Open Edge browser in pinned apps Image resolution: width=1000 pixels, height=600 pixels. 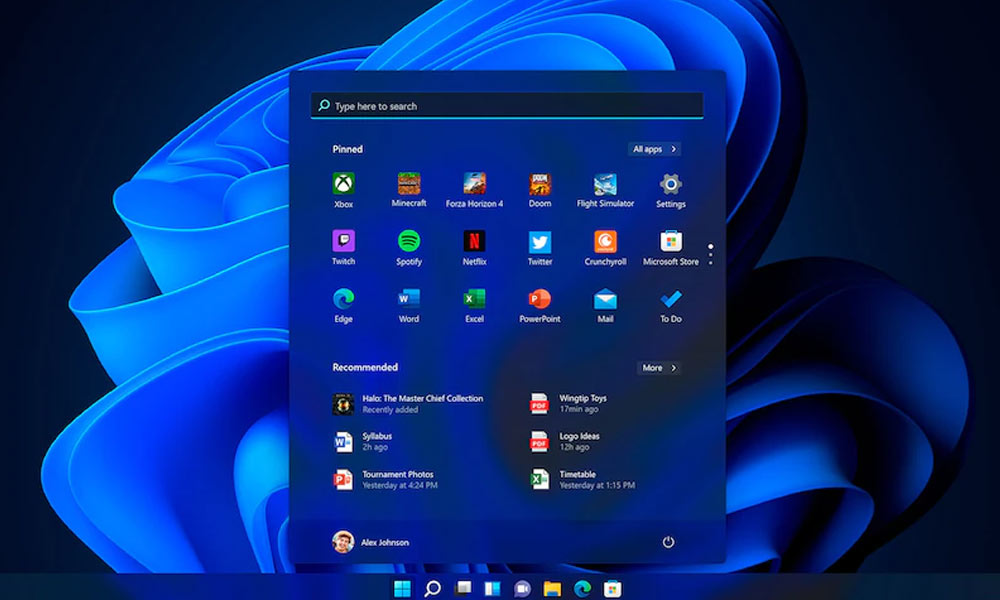point(343,305)
